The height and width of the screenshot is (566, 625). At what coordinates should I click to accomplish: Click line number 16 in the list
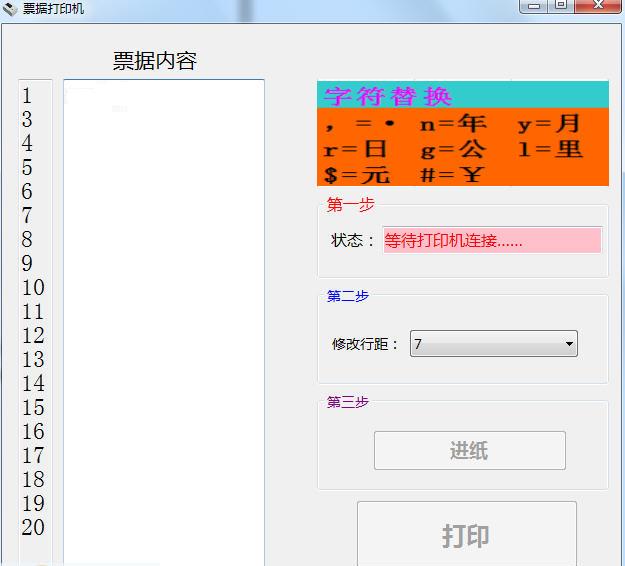pos(33,432)
